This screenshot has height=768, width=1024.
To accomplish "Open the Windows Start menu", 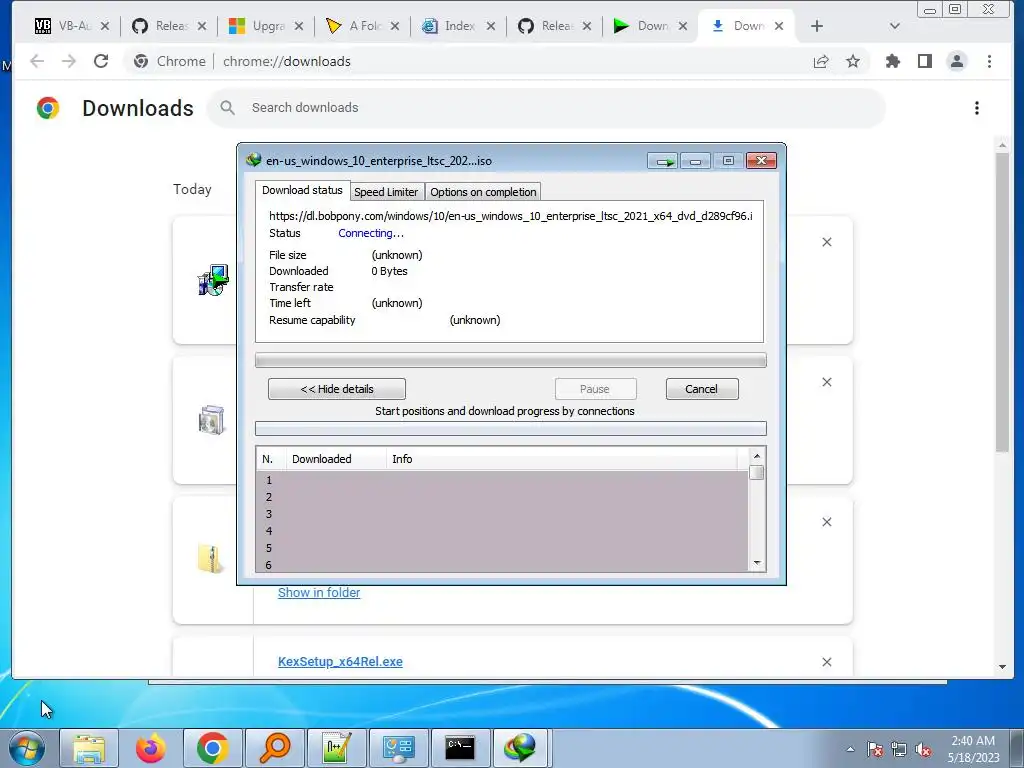I will tap(26, 748).
